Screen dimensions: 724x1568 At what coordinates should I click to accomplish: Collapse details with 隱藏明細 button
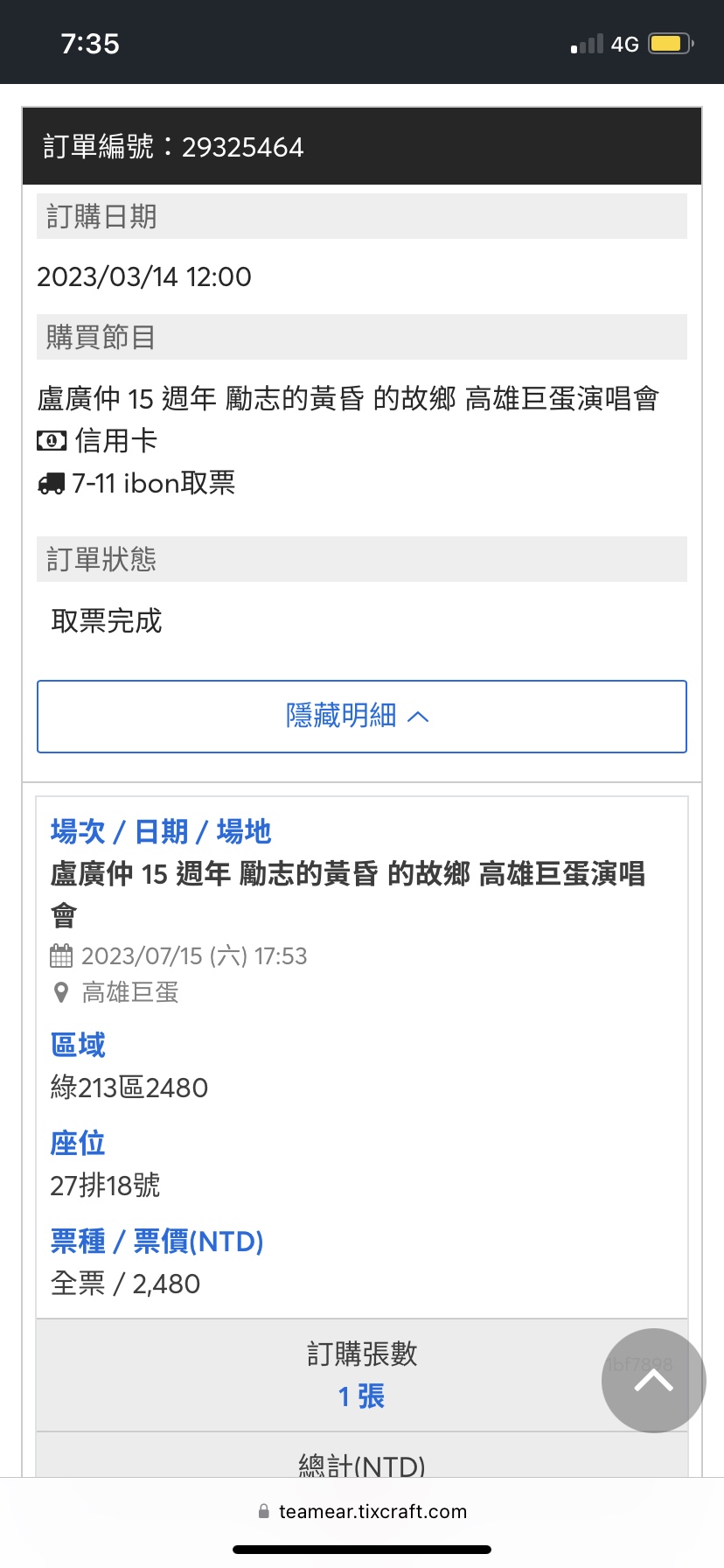(361, 716)
